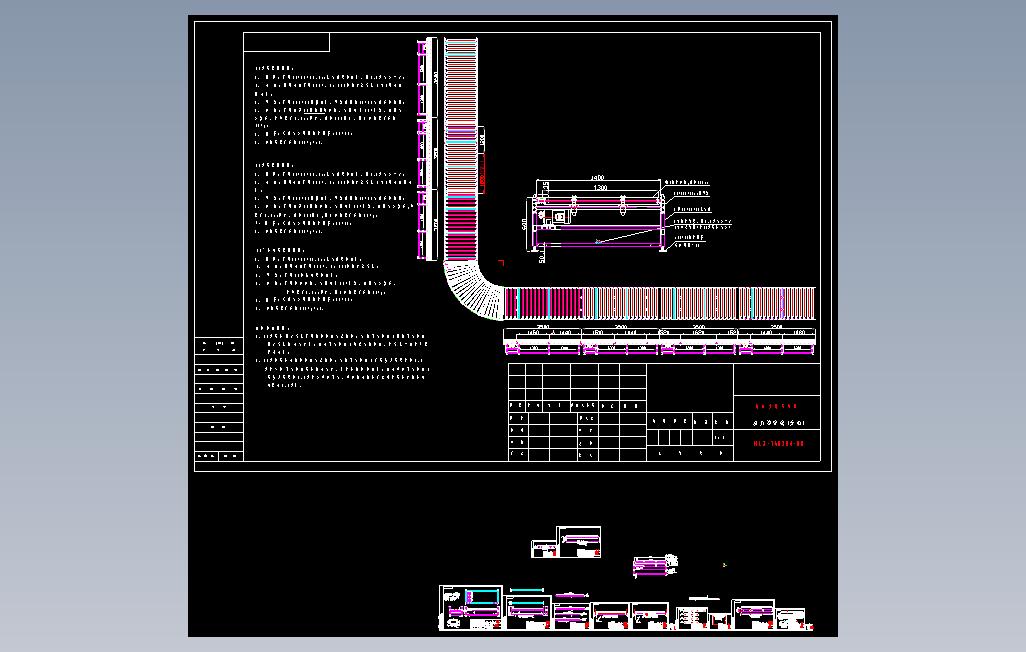Click the small red corner marker near the curve
1026x652 pixels.
pyautogui.click(x=501, y=263)
